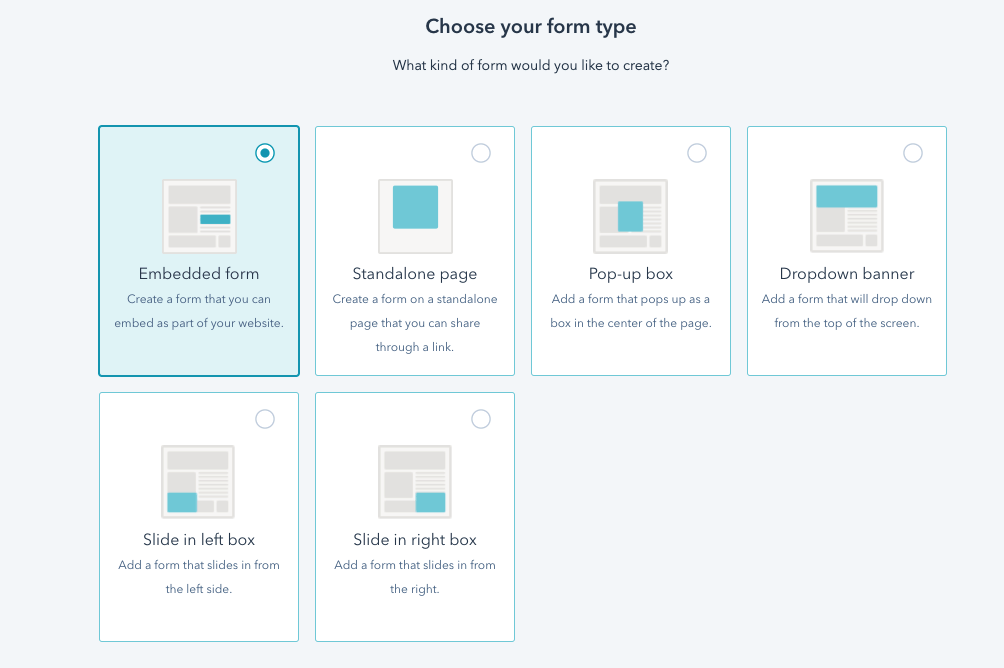Click the Pop-up box illustration icon

click(631, 216)
